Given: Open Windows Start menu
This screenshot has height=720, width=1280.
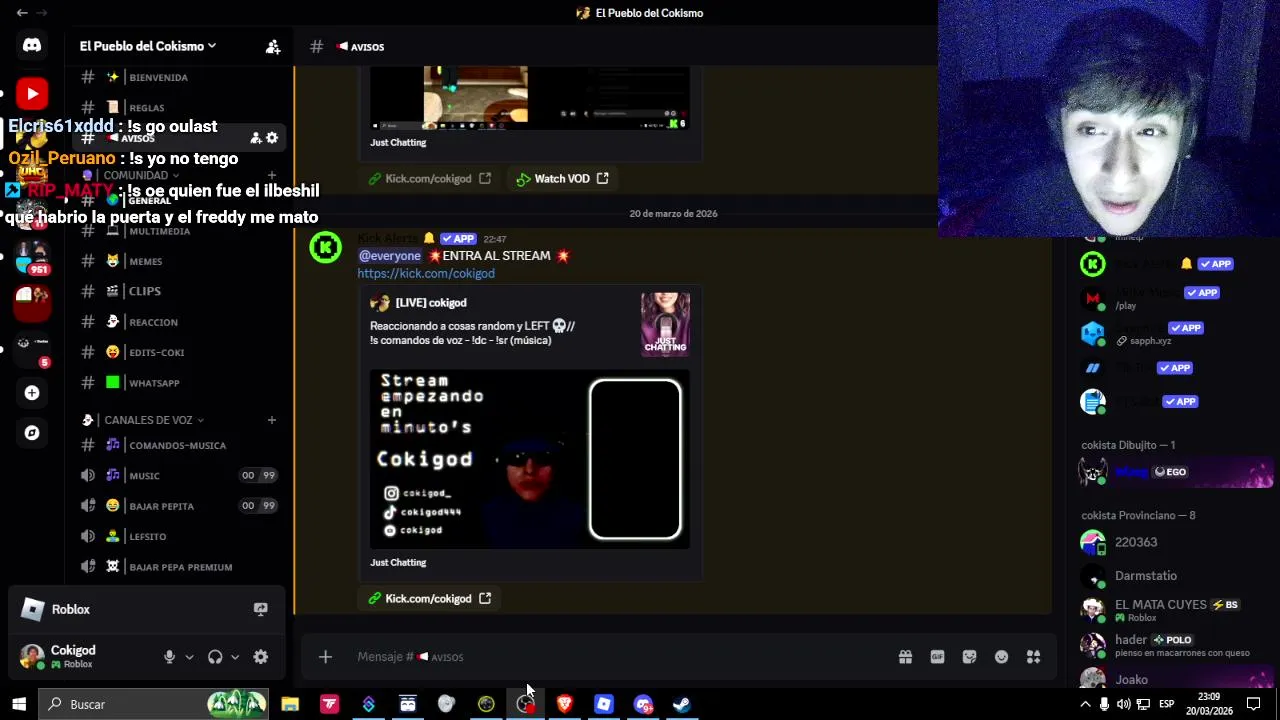Looking at the screenshot, I should [19, 704].
